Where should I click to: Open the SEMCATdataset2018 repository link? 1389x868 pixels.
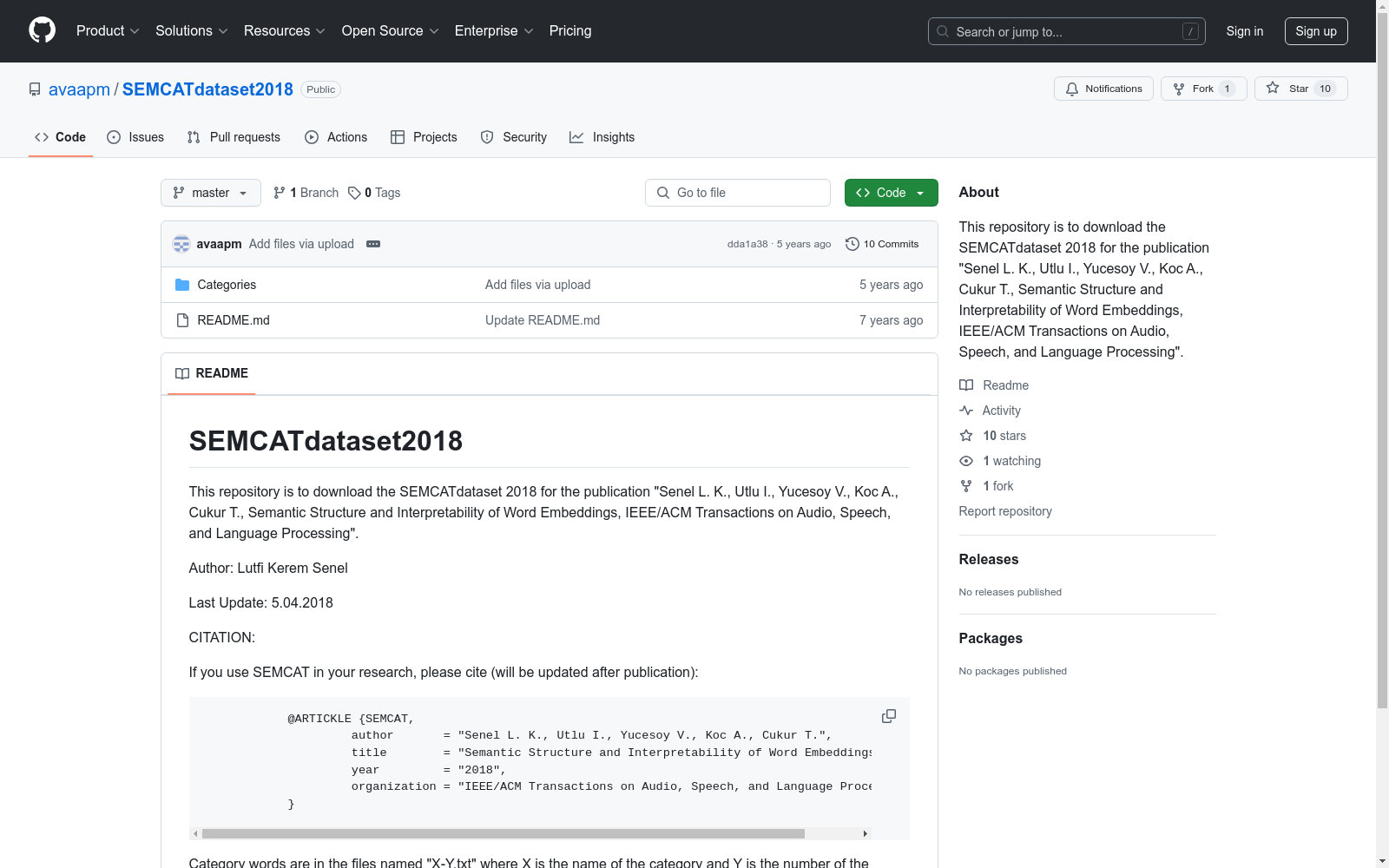[207, 89]
